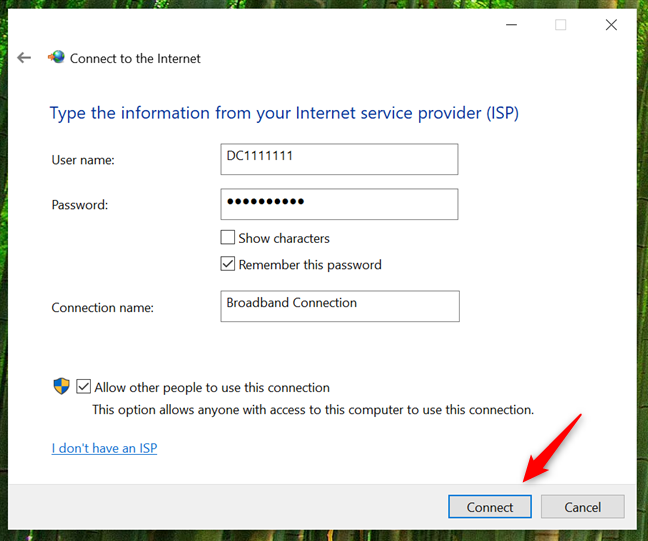Click the heading about ISP information
The height and width of the screenshot is (541, 648).
pyautogui.click(x=284, y=113)
